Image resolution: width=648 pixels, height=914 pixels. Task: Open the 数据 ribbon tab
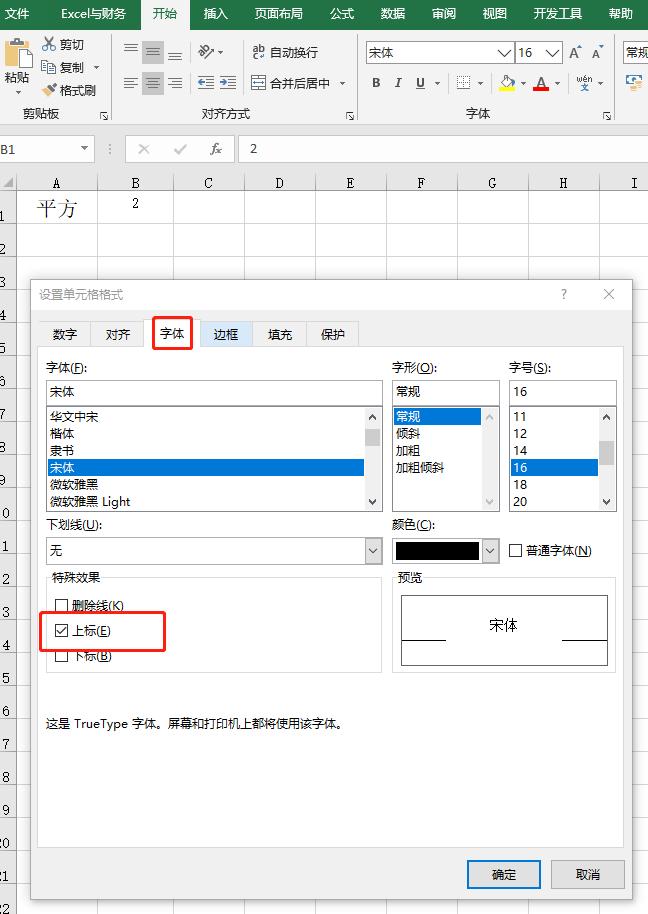pyautogui.click(x=392, y=13)
